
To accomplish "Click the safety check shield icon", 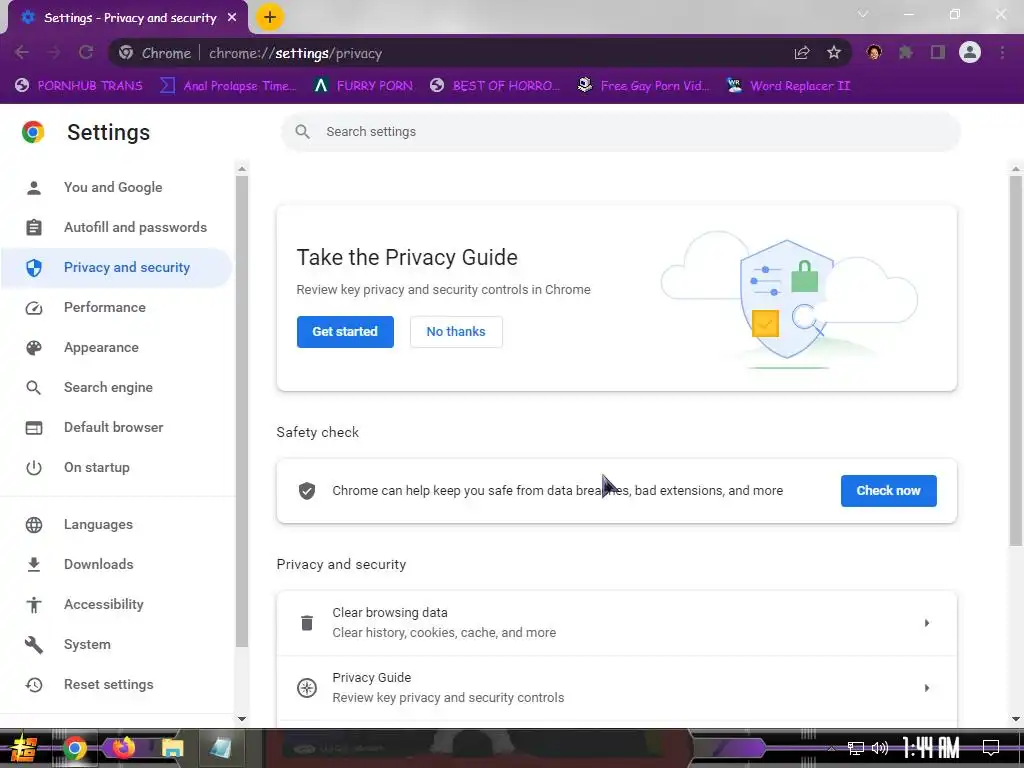I will pos(307,491).
